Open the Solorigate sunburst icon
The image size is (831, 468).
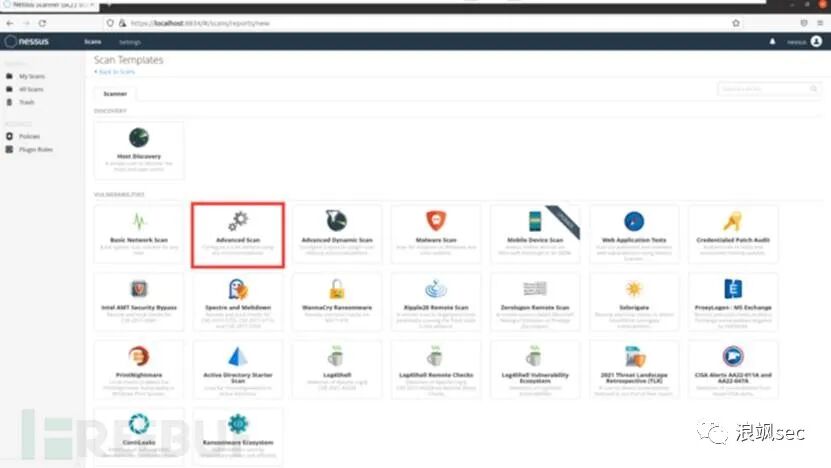click(x=634, y=289)
